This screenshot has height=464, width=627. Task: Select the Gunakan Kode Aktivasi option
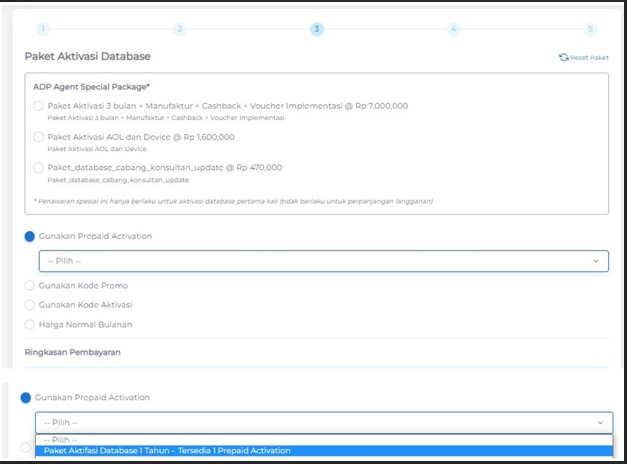[x=29, y=304]
